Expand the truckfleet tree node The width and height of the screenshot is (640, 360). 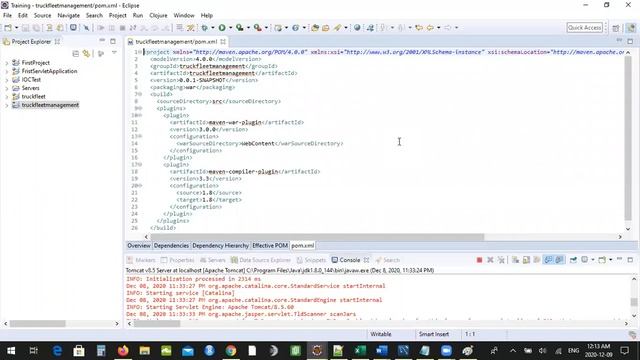pyautogui.click(x=7, y=97)
